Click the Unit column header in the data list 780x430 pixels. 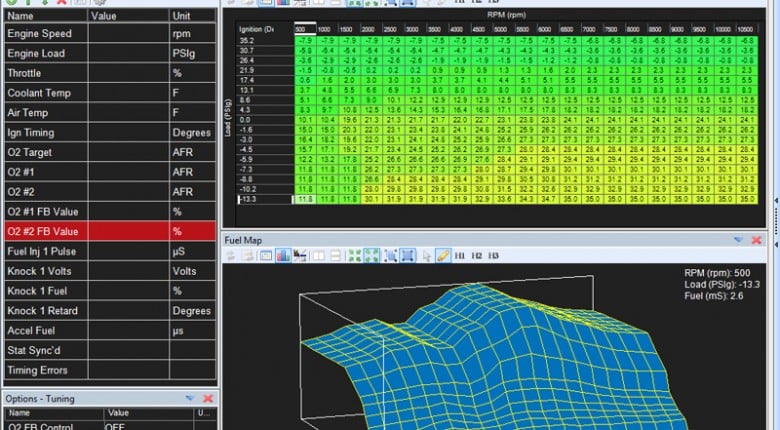pyautogui.click(x=193, y=16)
